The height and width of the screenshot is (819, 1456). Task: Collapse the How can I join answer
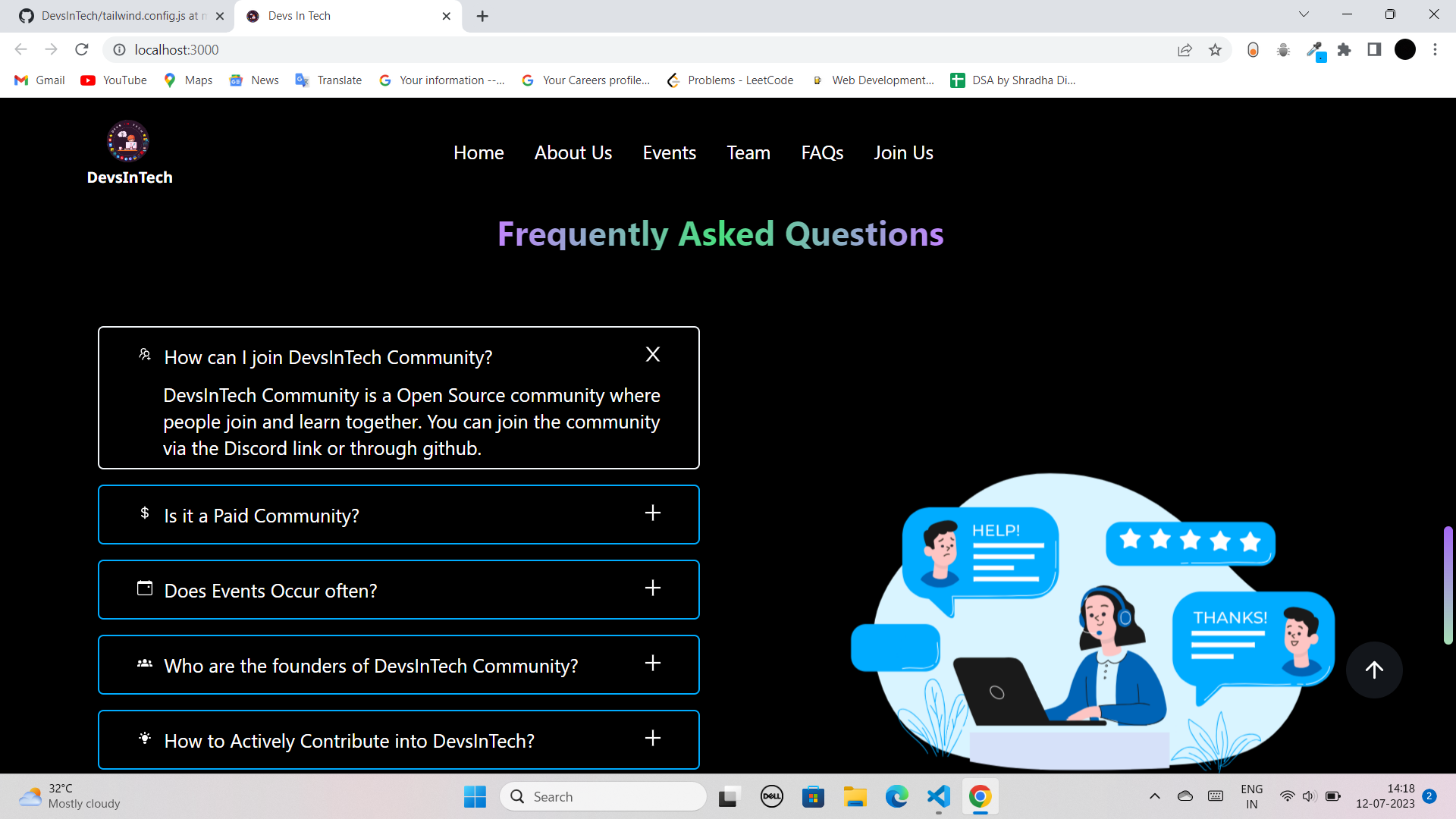[x=653, y=354]
